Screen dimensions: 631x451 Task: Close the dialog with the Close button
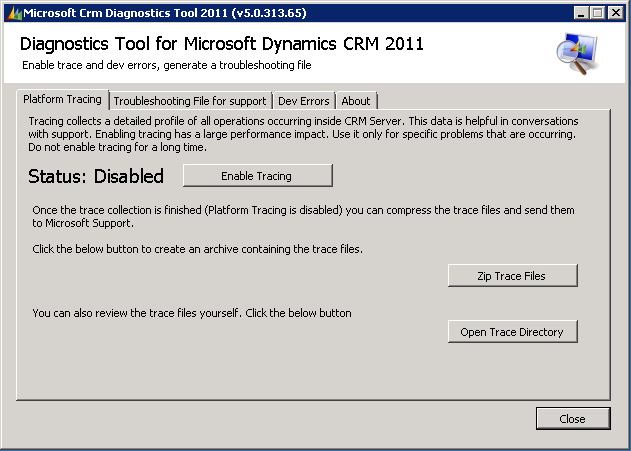[x=573, y=418]
